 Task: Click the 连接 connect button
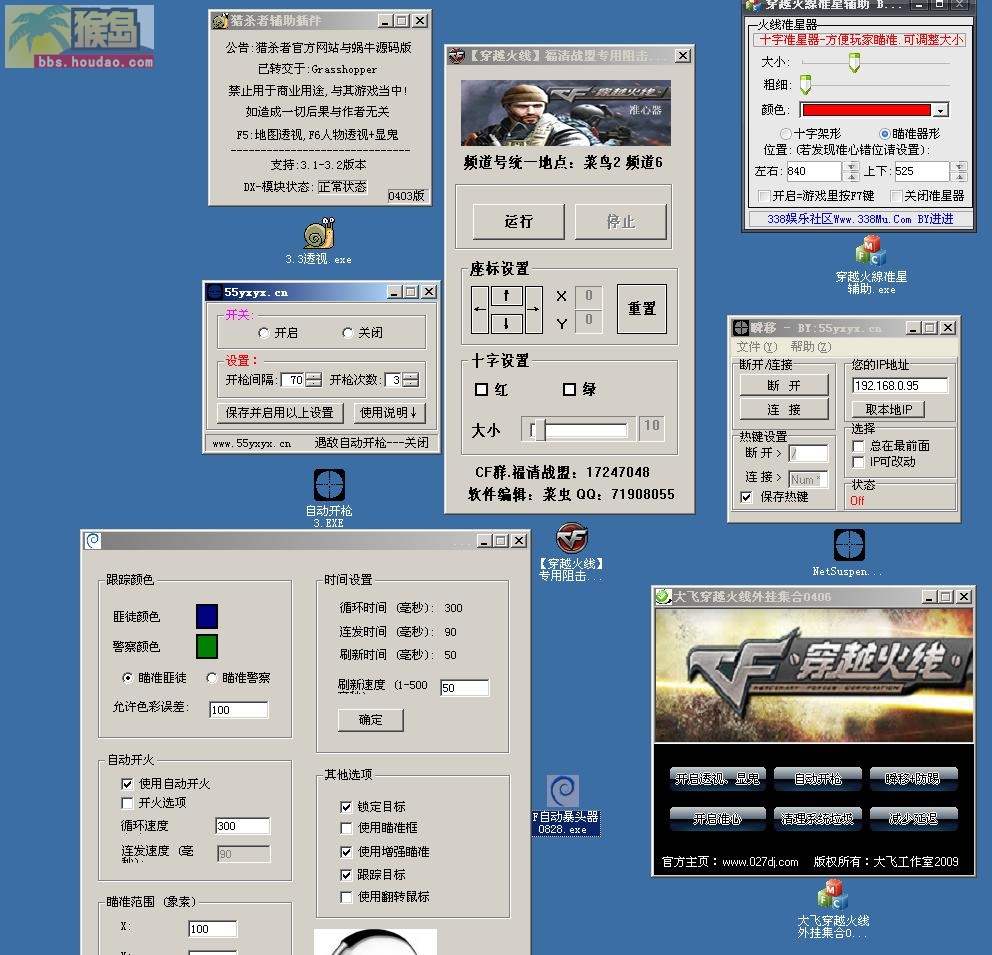click(784, 409)
